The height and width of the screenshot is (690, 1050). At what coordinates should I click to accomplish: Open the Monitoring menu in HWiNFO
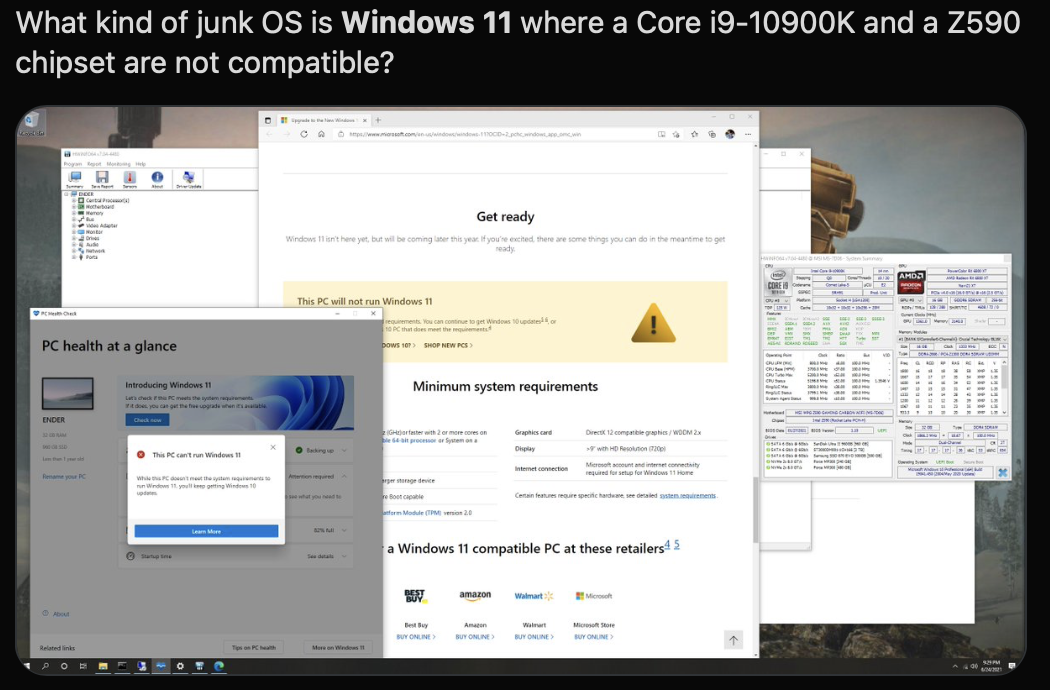[x=119, y=164]
